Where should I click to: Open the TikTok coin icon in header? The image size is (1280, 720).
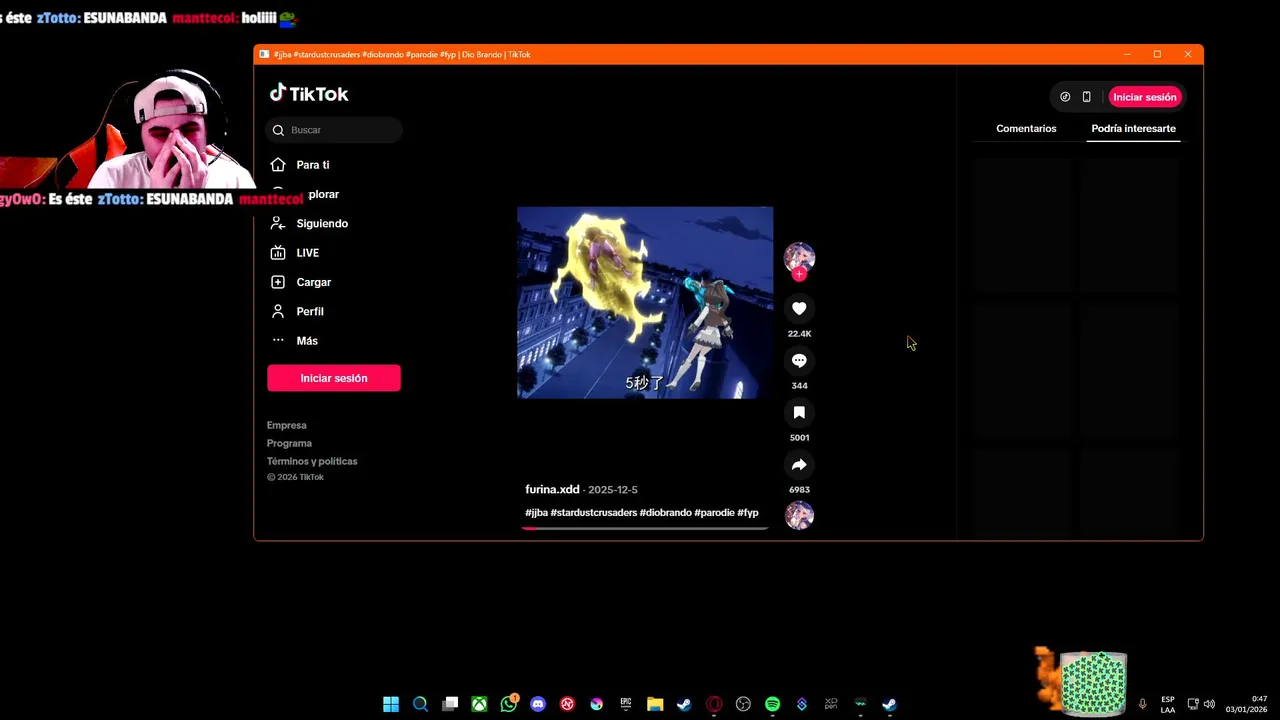click(1065, 97)
